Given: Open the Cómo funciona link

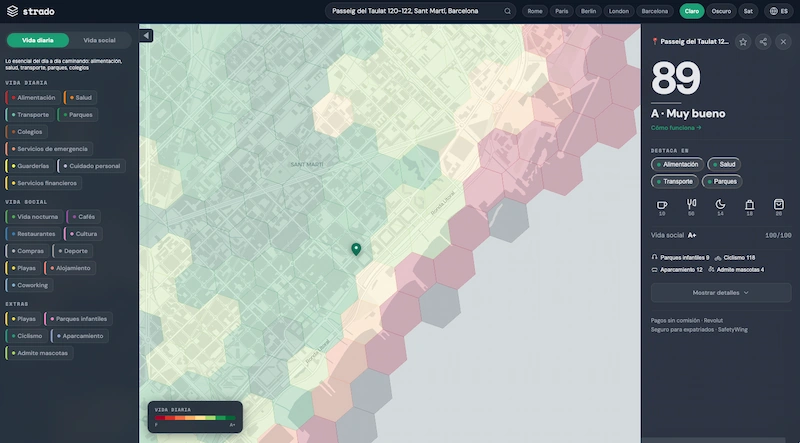Looking at the screenshot, I should tap(676, 128).
